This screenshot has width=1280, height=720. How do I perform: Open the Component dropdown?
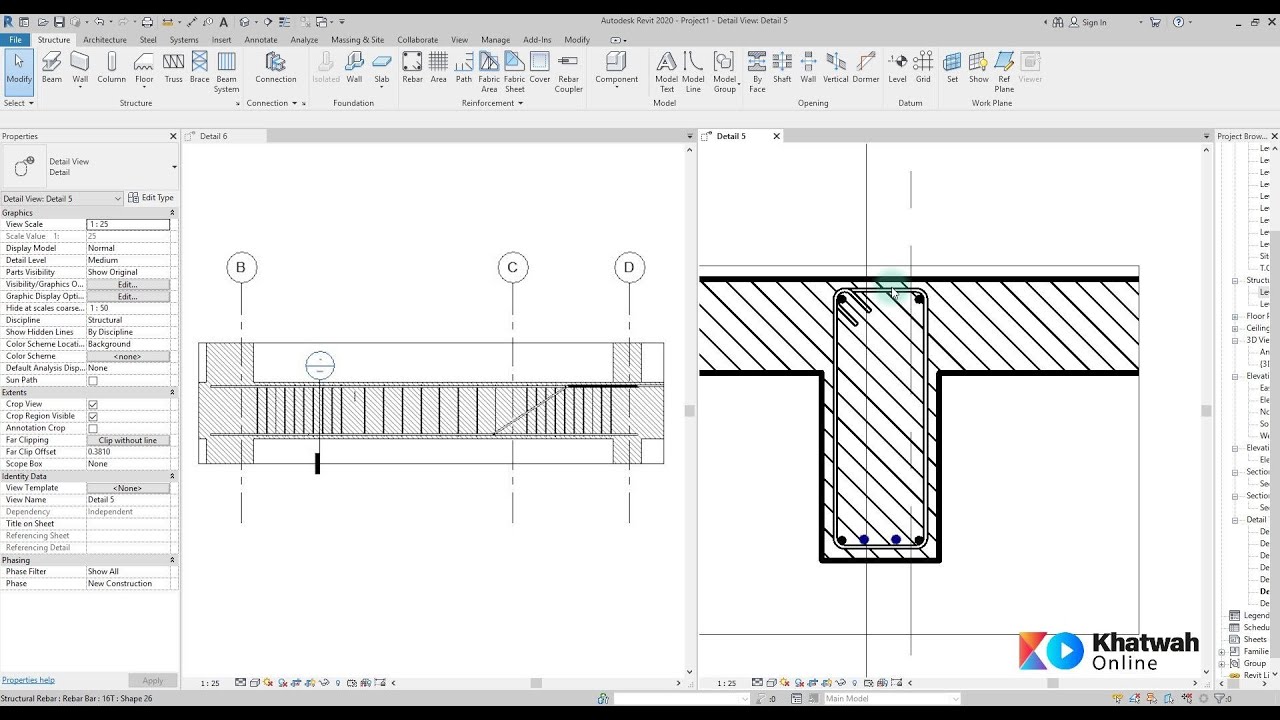[616, 88]
